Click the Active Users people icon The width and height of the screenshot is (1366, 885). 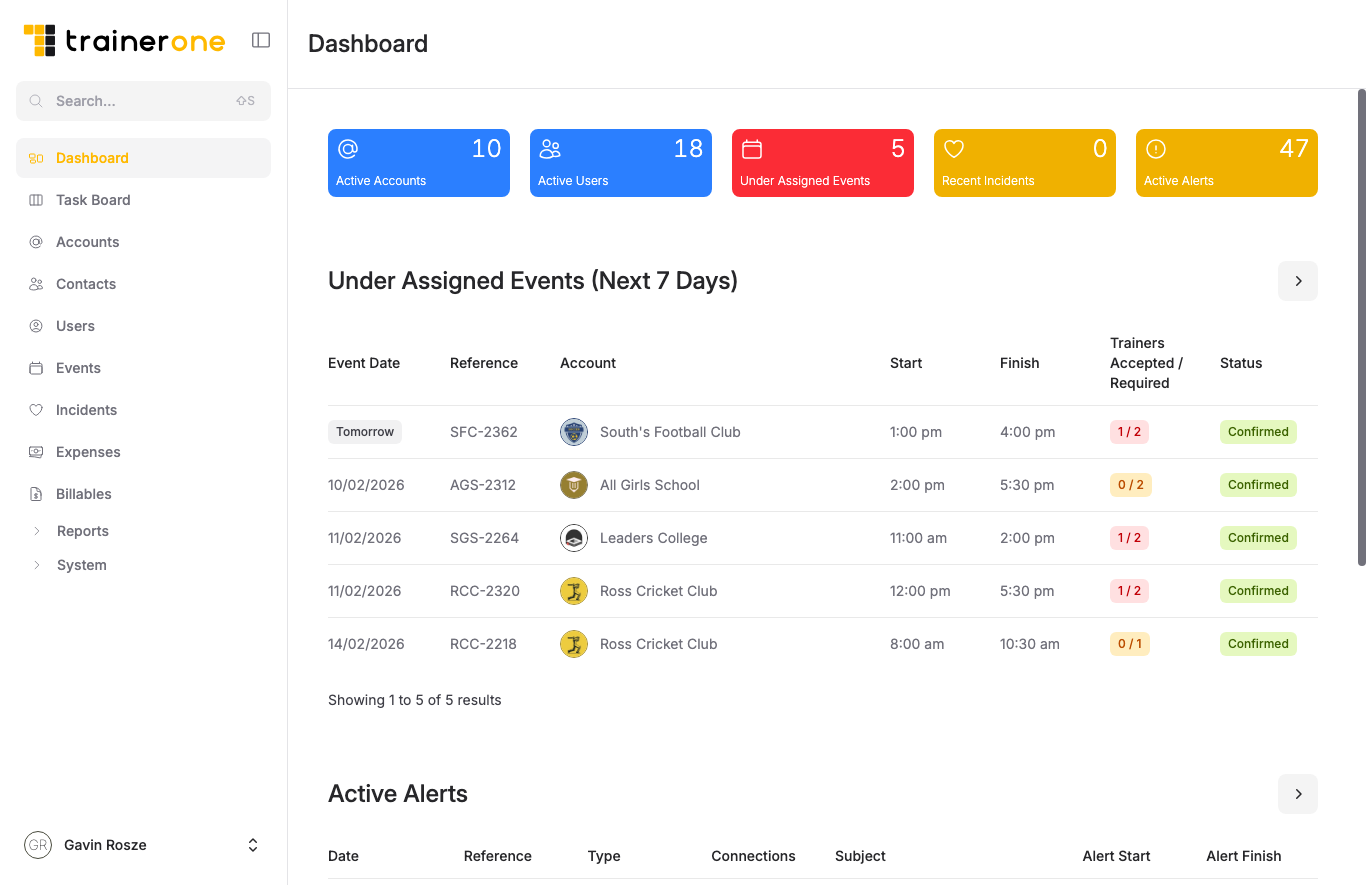[550, 148]
